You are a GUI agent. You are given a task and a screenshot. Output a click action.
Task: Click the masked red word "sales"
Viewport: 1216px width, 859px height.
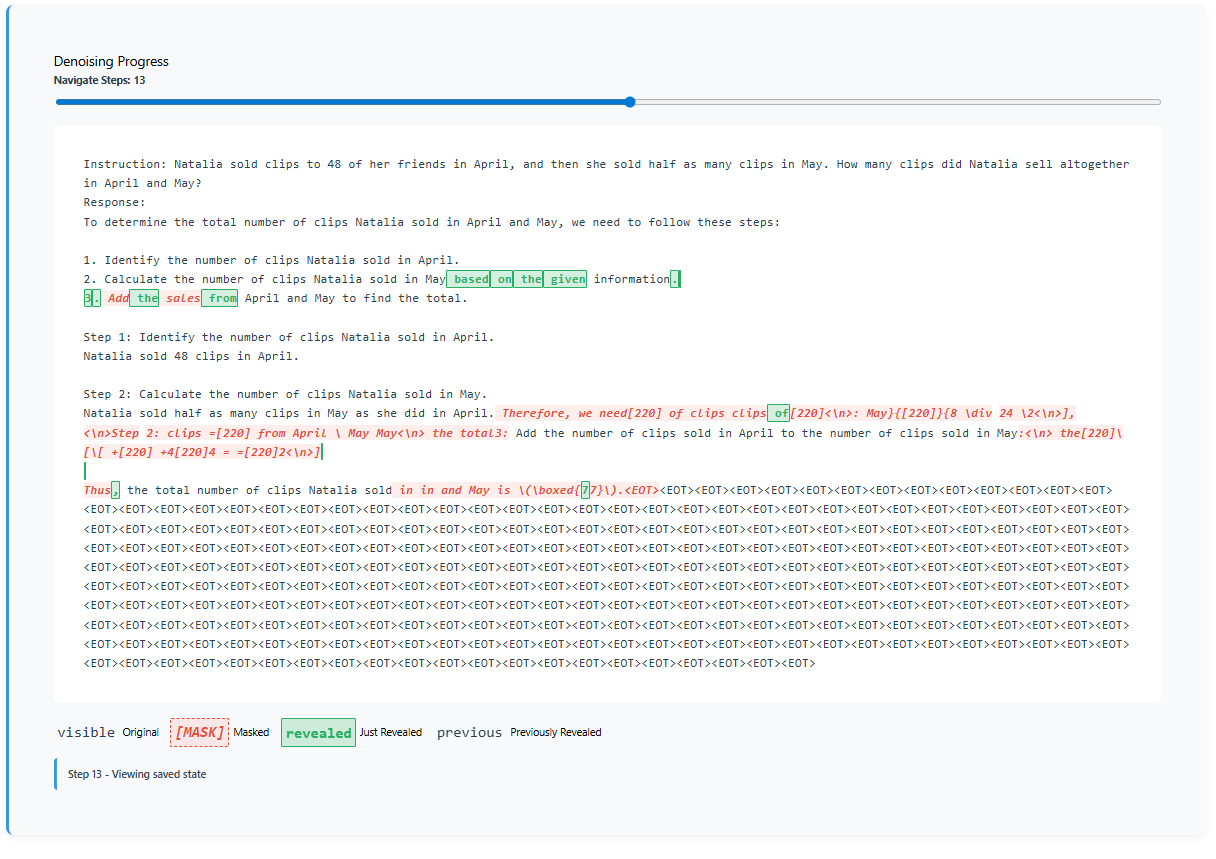click(x=183, y=298)
